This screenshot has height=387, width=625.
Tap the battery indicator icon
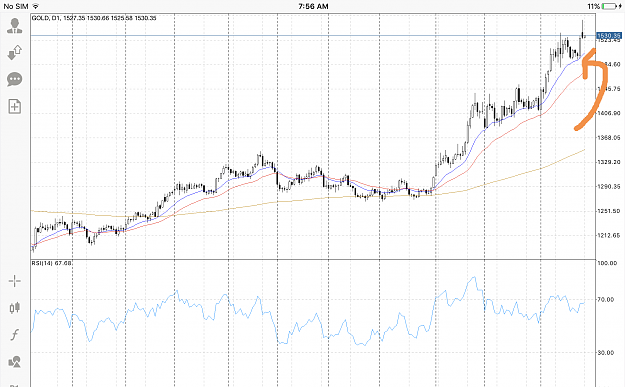click(609, 6)
